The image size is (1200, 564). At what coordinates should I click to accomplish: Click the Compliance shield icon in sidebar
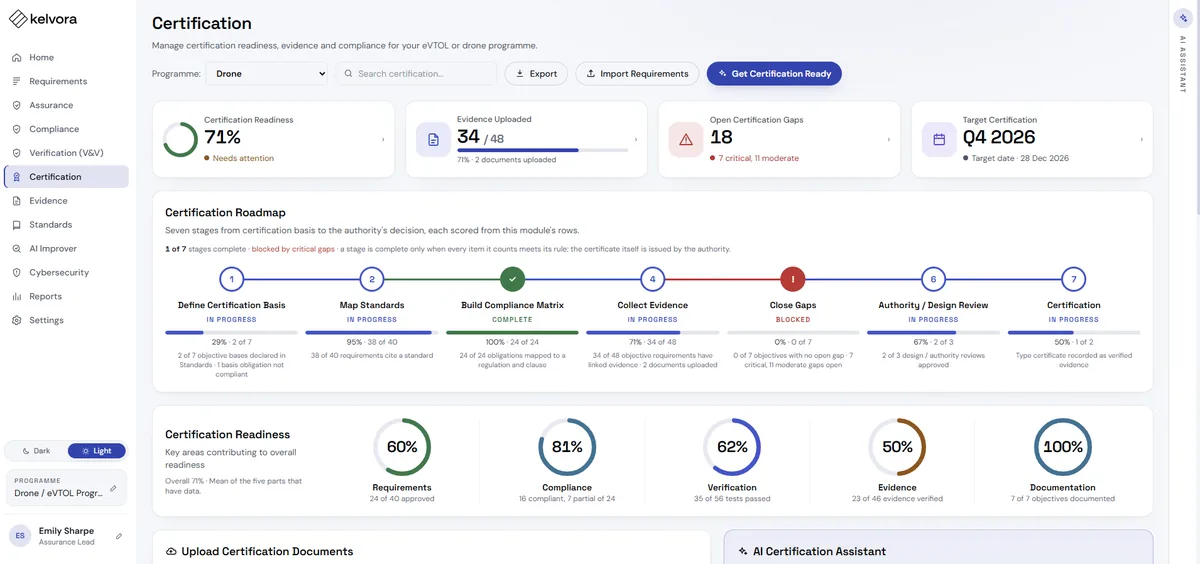click(17, 129)
